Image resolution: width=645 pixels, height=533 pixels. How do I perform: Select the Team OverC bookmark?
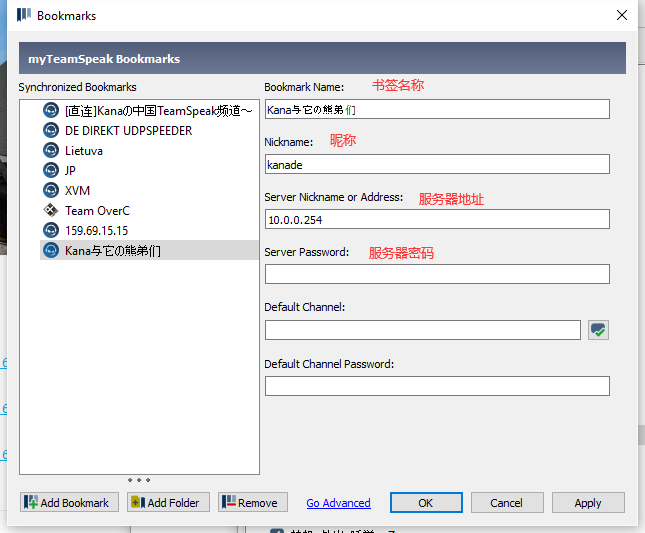(149, 210)
